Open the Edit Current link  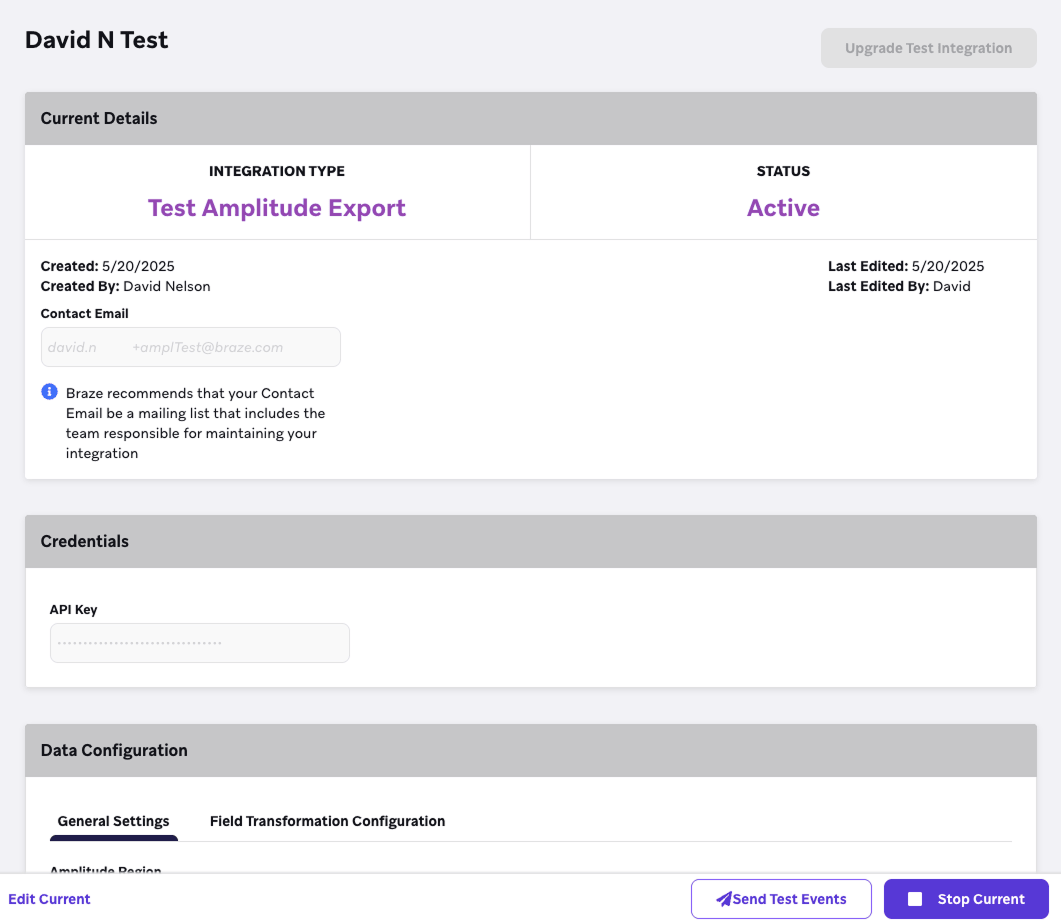pos(49,898)
